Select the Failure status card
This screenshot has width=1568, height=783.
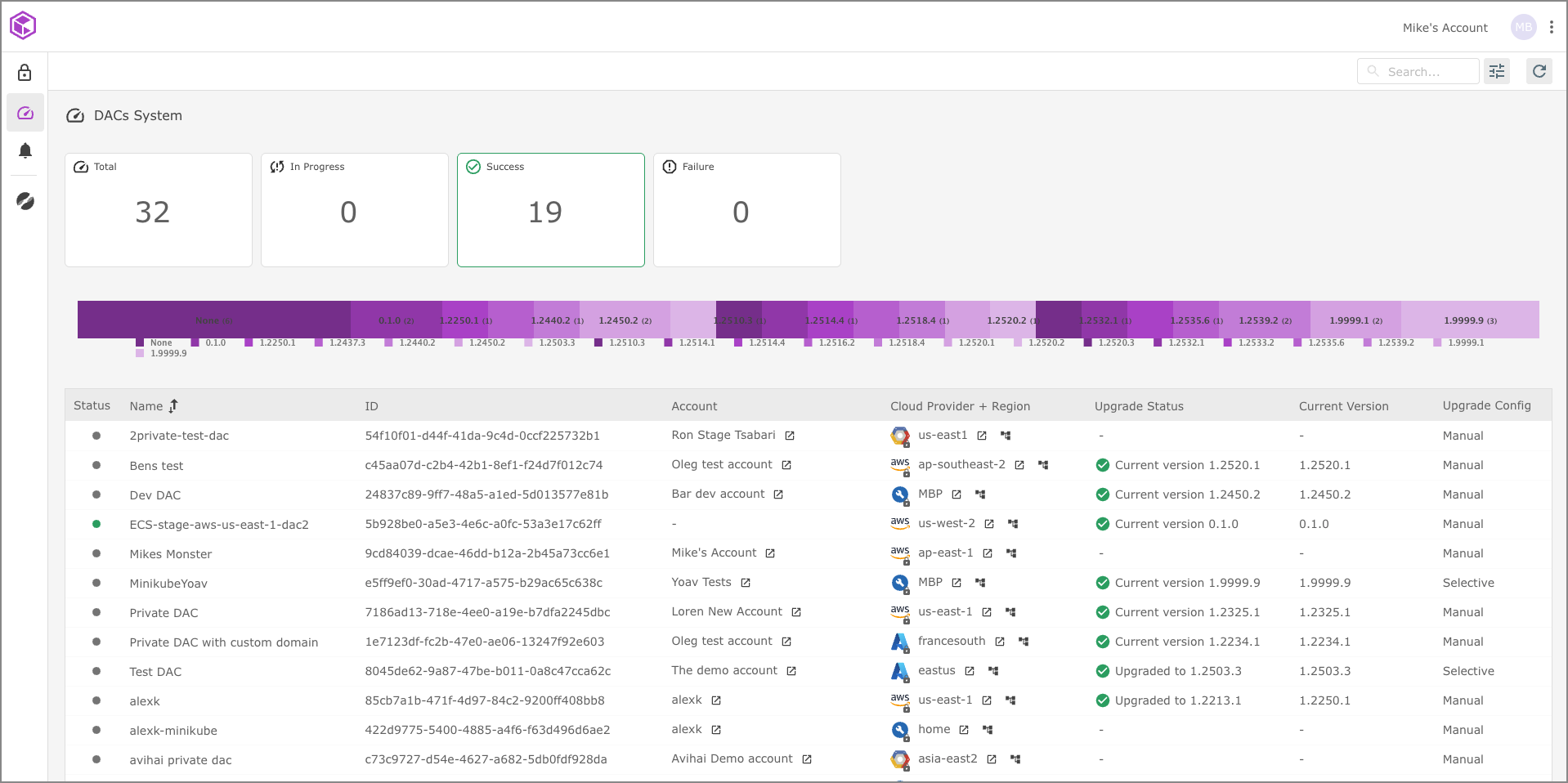click(746, 210)
